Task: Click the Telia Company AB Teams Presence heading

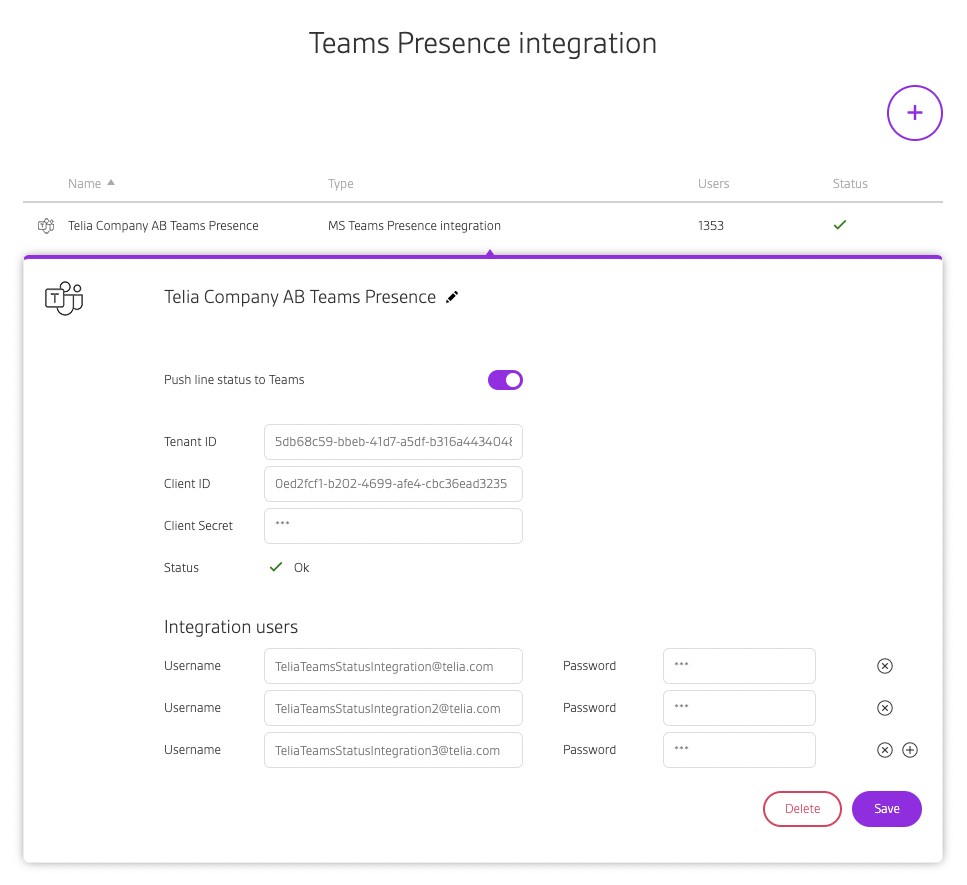Action: click(x=300, y=297)
